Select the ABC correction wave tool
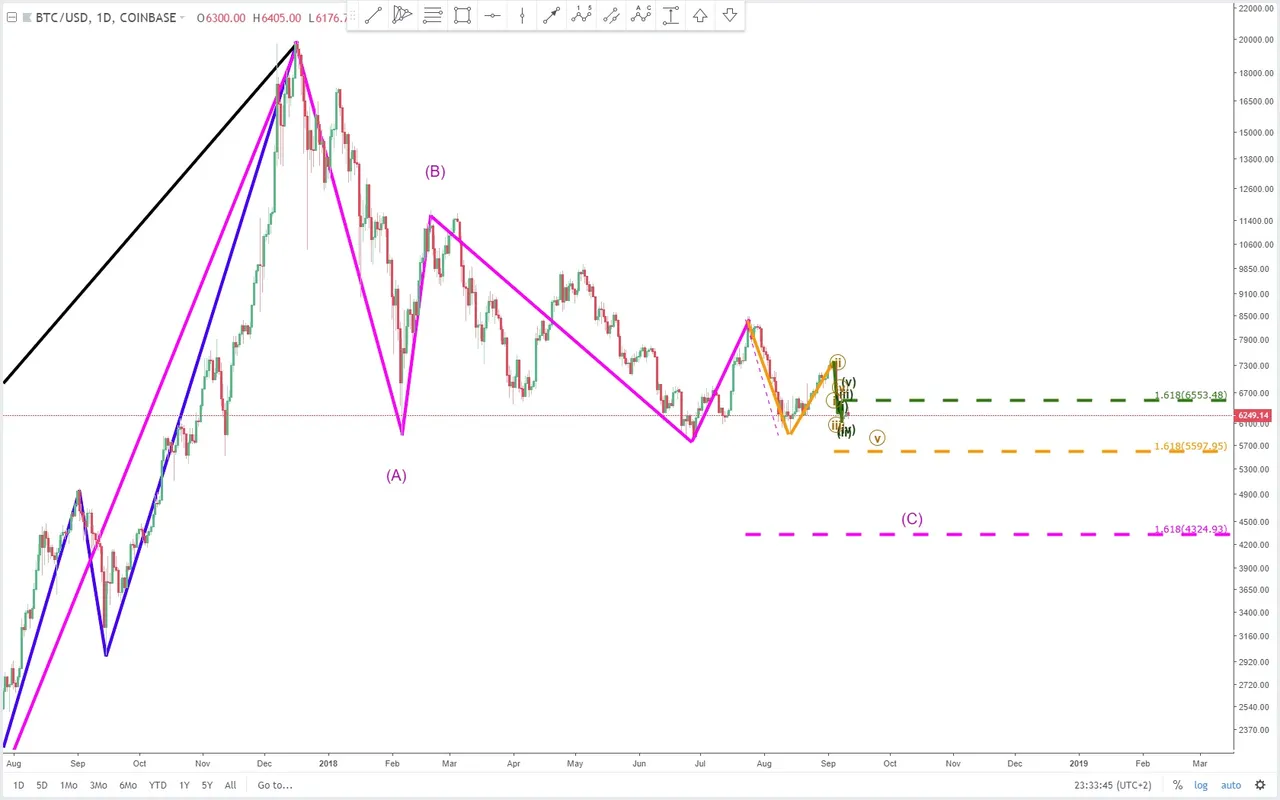 pos(641,15)
